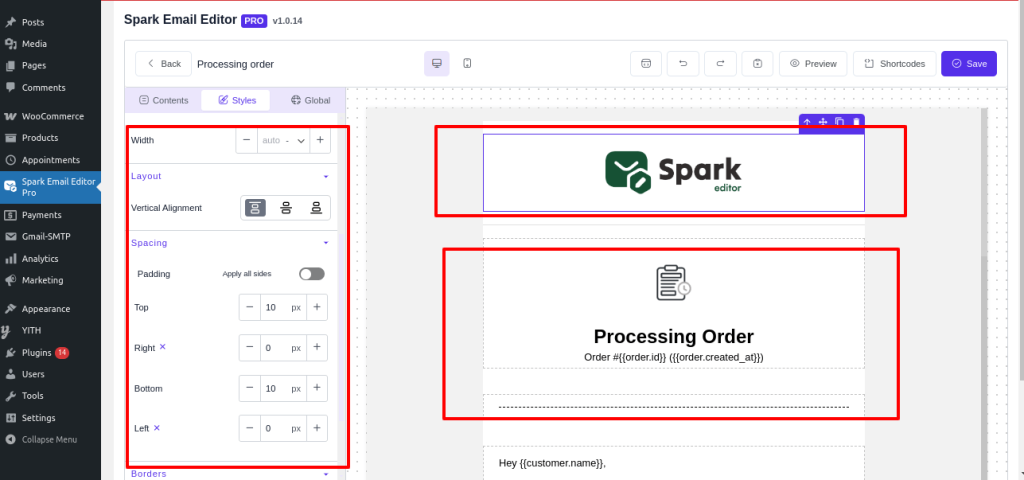Screen dimensions: 1024x480
Task: Select top vertical alignment icon
Action: (255, 208)
